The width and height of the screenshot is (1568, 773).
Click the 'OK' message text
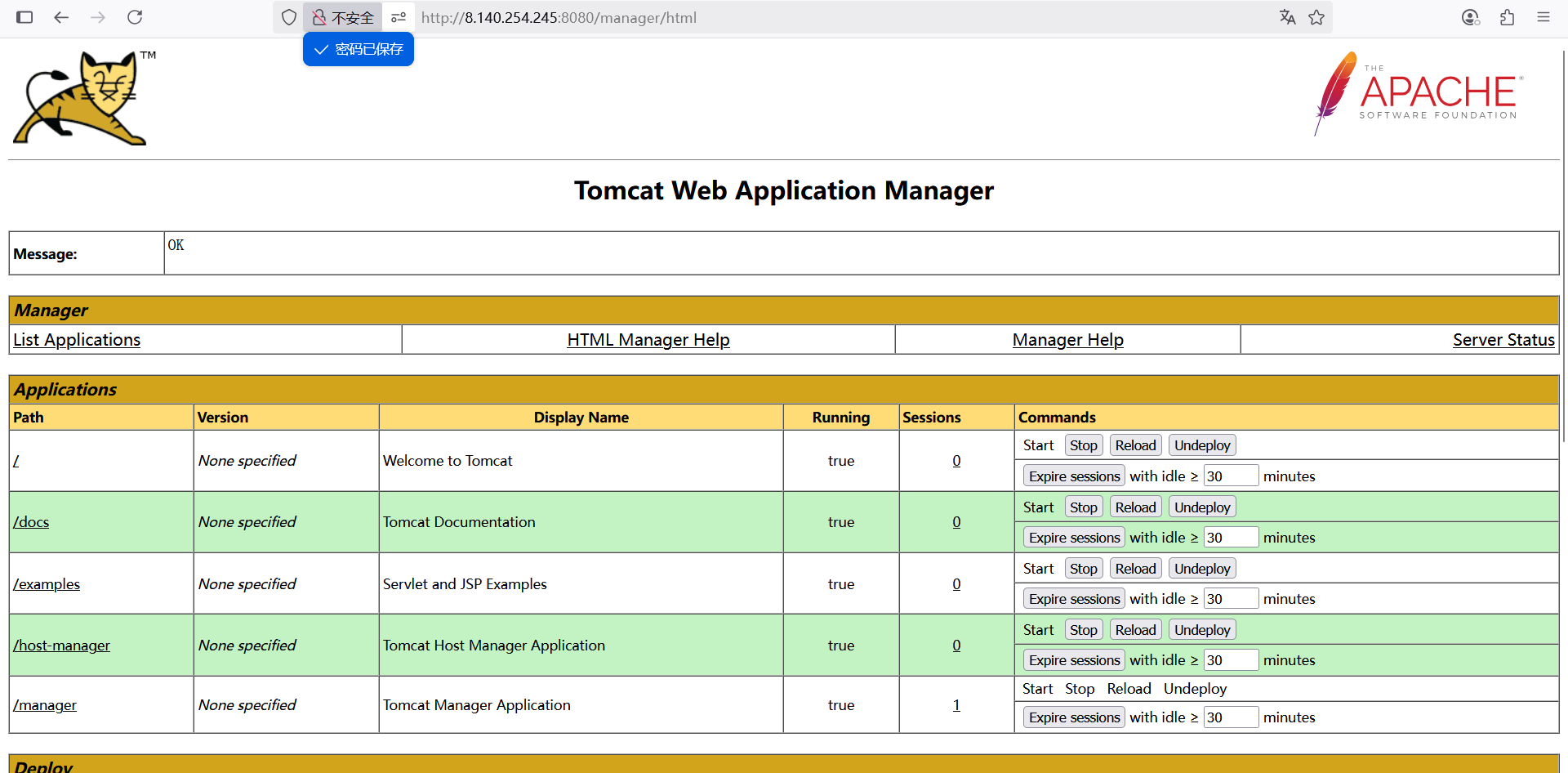[176, 245]
